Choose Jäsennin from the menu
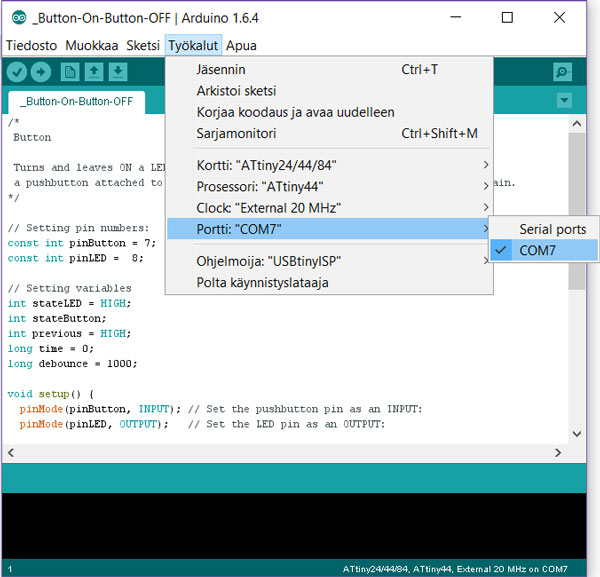600x577 pixels. [329, 70]
